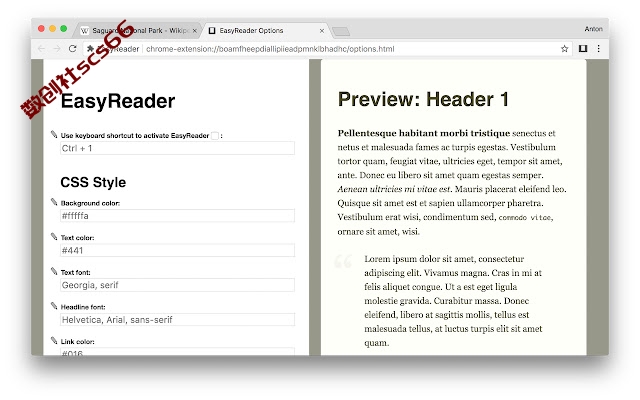The height and width of the screenshot is (400, 640).
Task: Click the Background color label
Action: click(90, 203)
